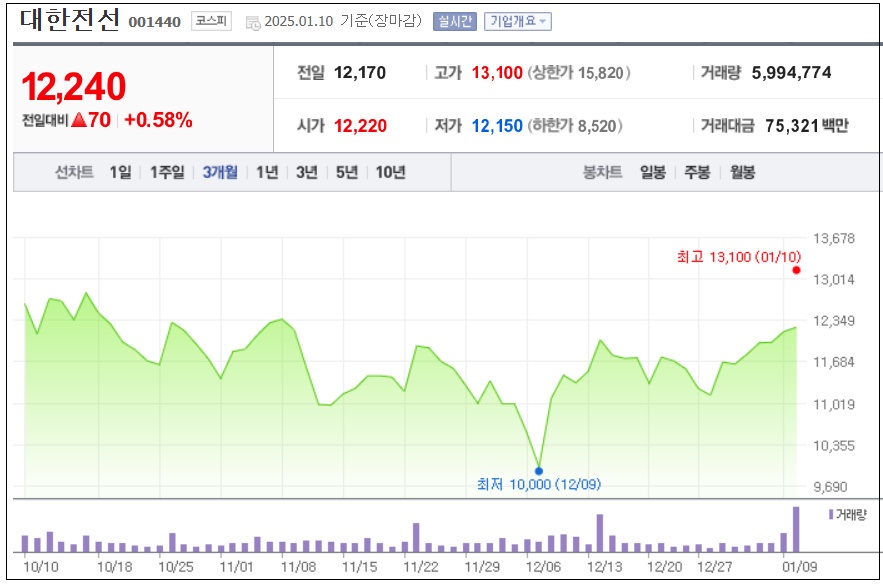Click the tallest volume bar near 01/09
Image resolution: width=883 pixels, height=585 pixels.
tap(796, 529)
